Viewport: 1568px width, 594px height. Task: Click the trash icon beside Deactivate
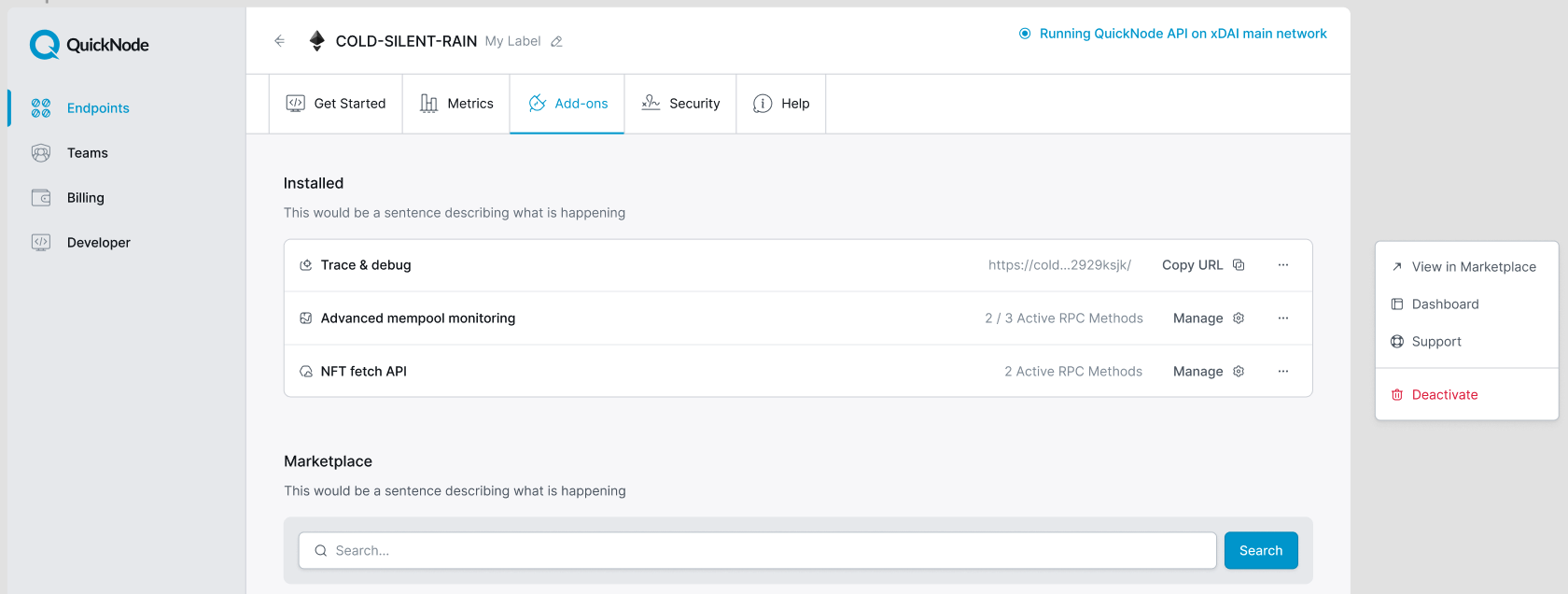tap(1397, 395)
